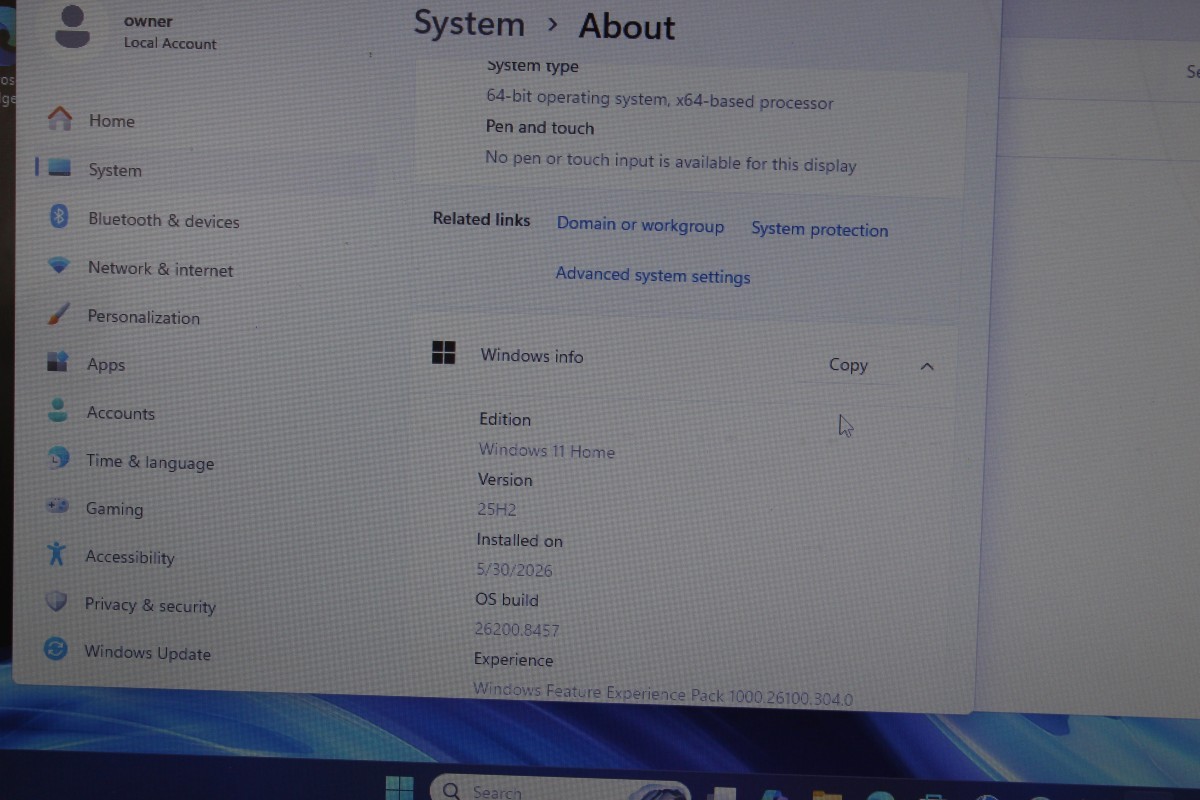Open Advanced system settings link
Screen dimensions: 1200x800
pos(653,275)
